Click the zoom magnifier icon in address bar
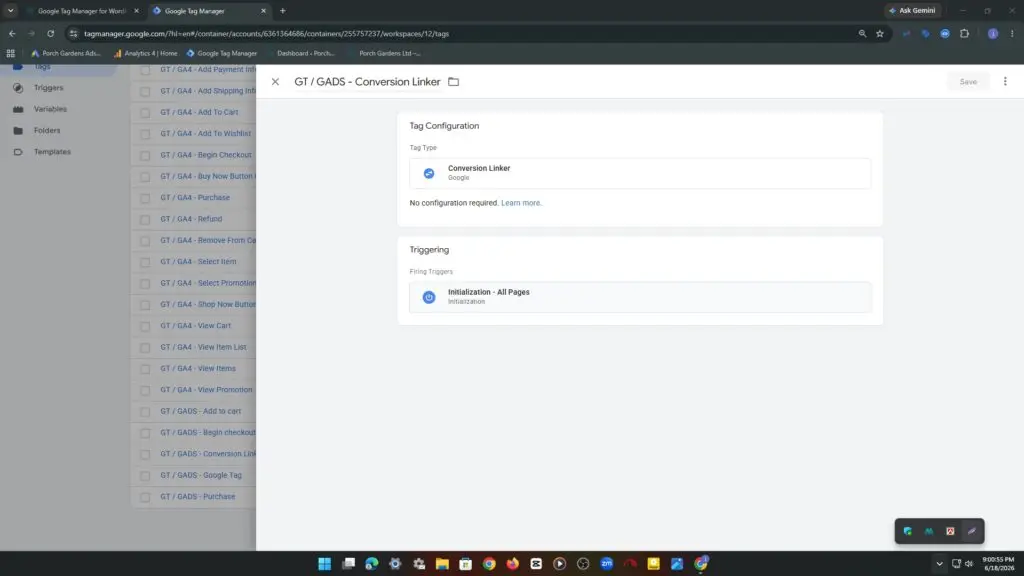1024x576 pixels. point(862,33)
